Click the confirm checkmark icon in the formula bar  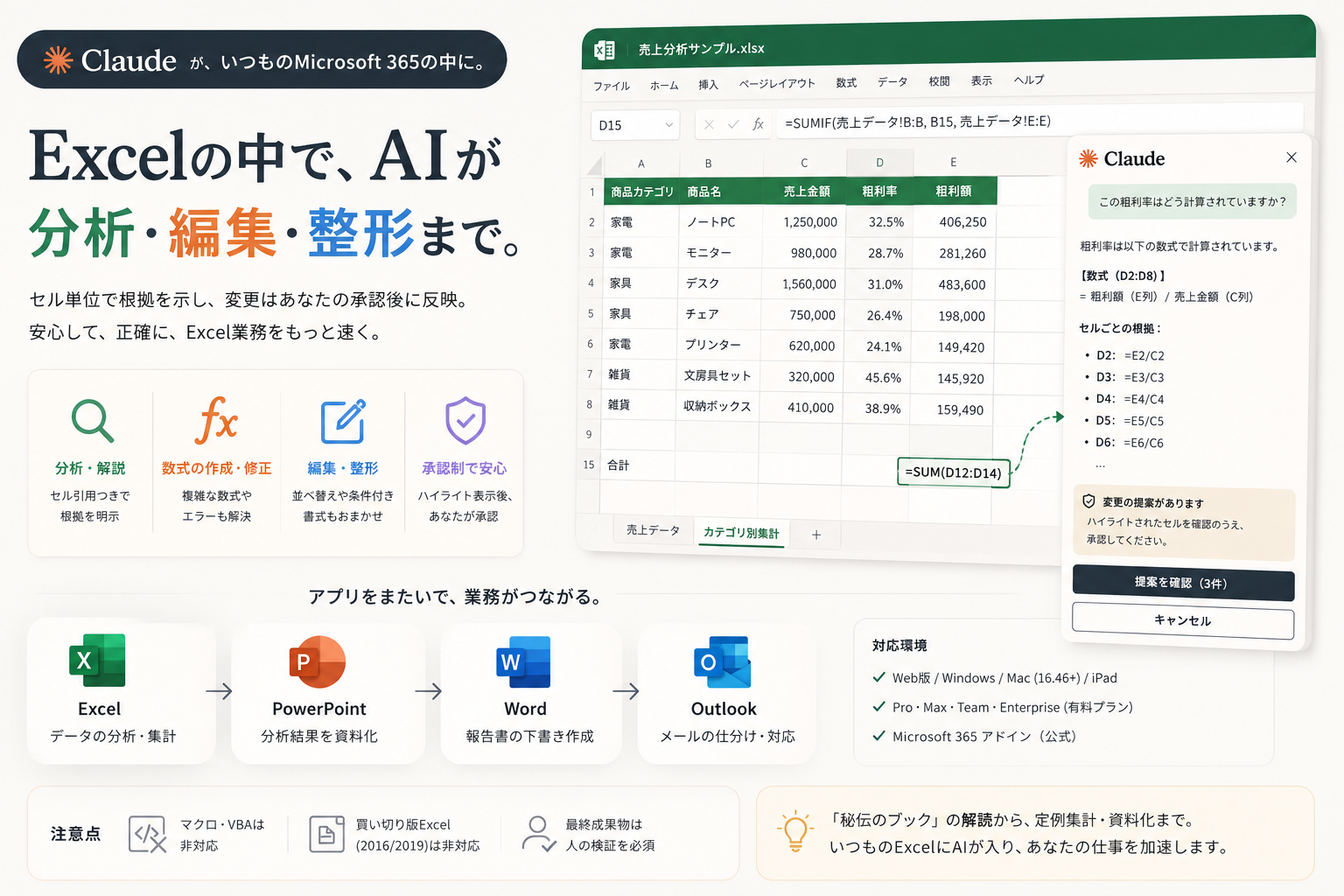(x=733, y=124)
